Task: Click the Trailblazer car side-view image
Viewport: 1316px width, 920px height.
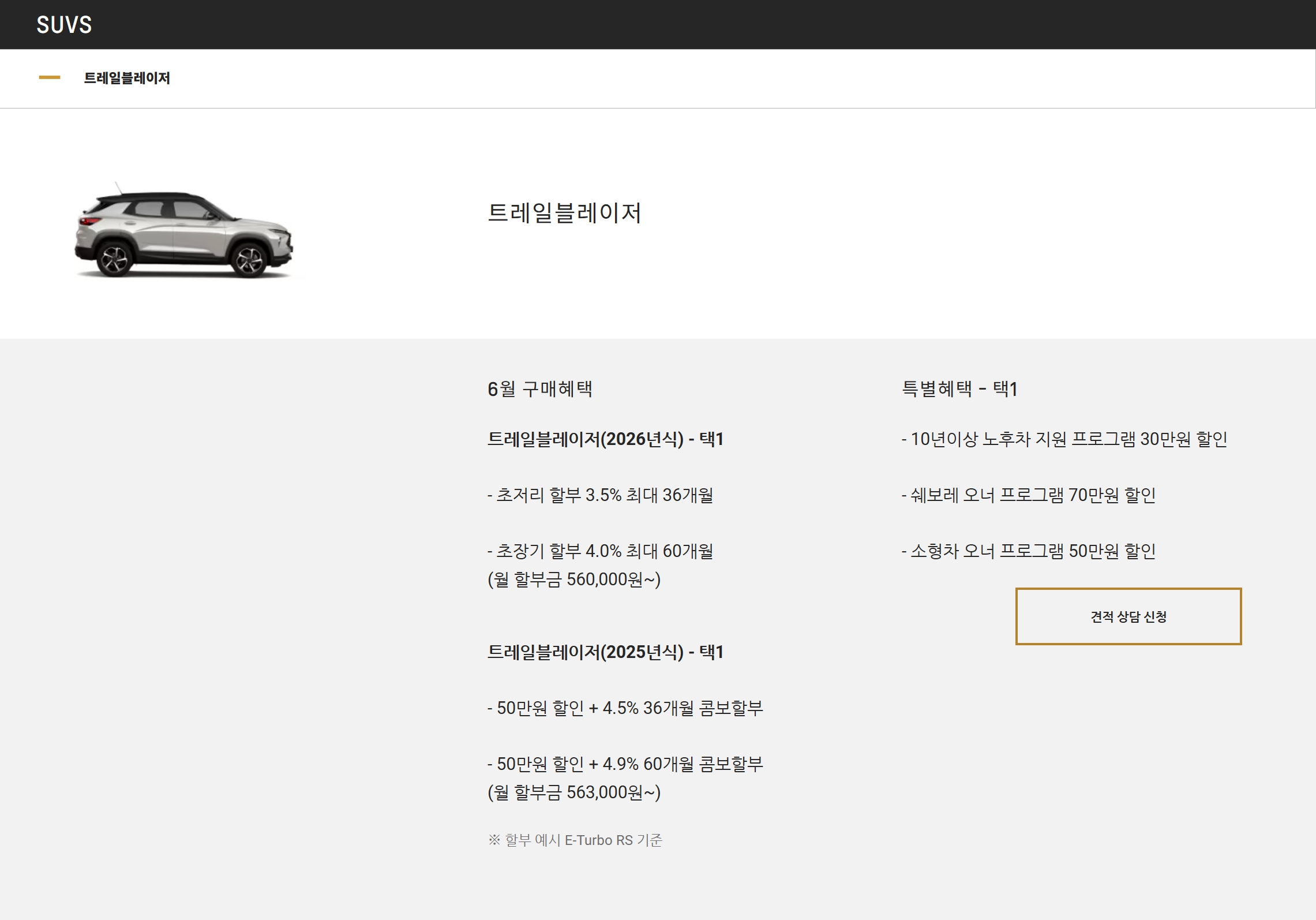Action: pyautogui.click(x=184, y=232)
